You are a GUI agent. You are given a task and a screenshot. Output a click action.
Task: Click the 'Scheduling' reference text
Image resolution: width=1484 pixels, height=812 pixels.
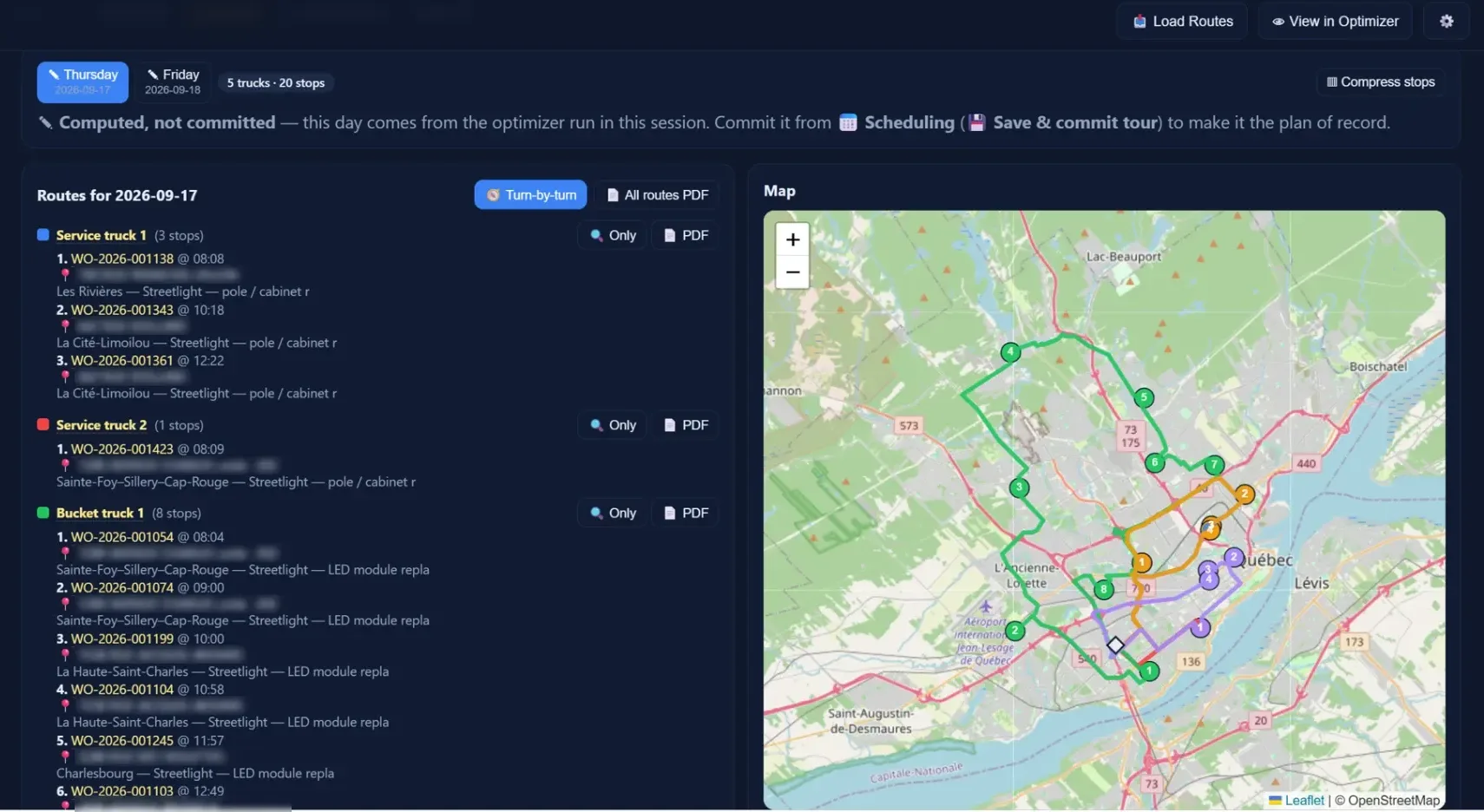(x=909, y=122)
